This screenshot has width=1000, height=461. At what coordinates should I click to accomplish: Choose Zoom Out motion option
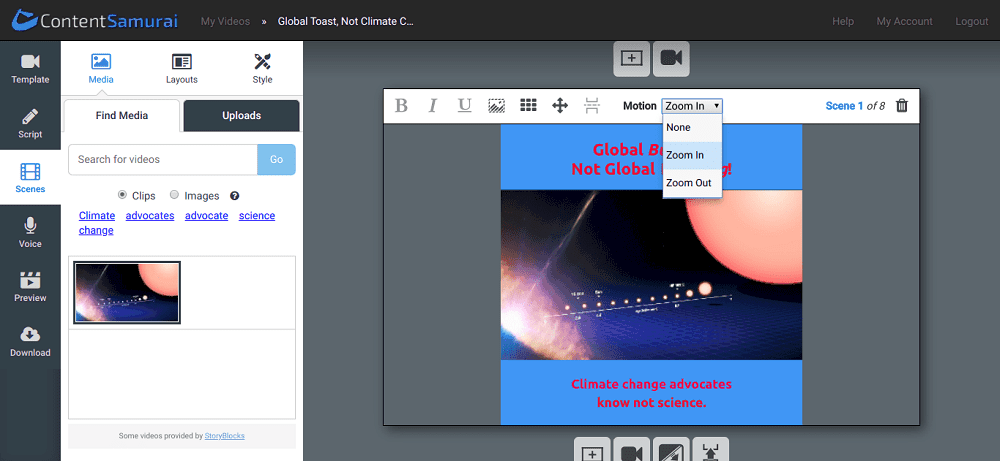692,183
